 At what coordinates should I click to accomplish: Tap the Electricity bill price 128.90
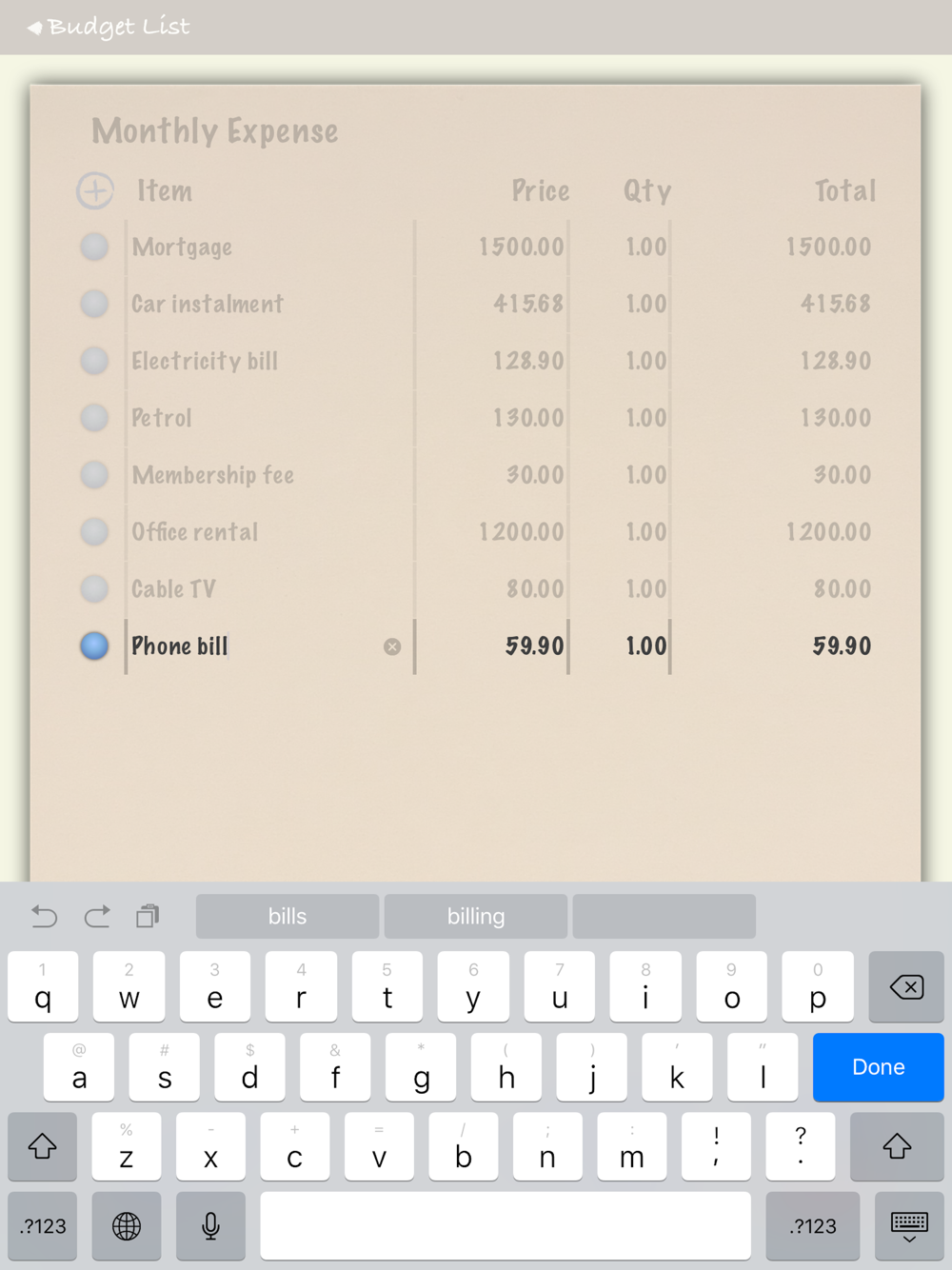528,361
